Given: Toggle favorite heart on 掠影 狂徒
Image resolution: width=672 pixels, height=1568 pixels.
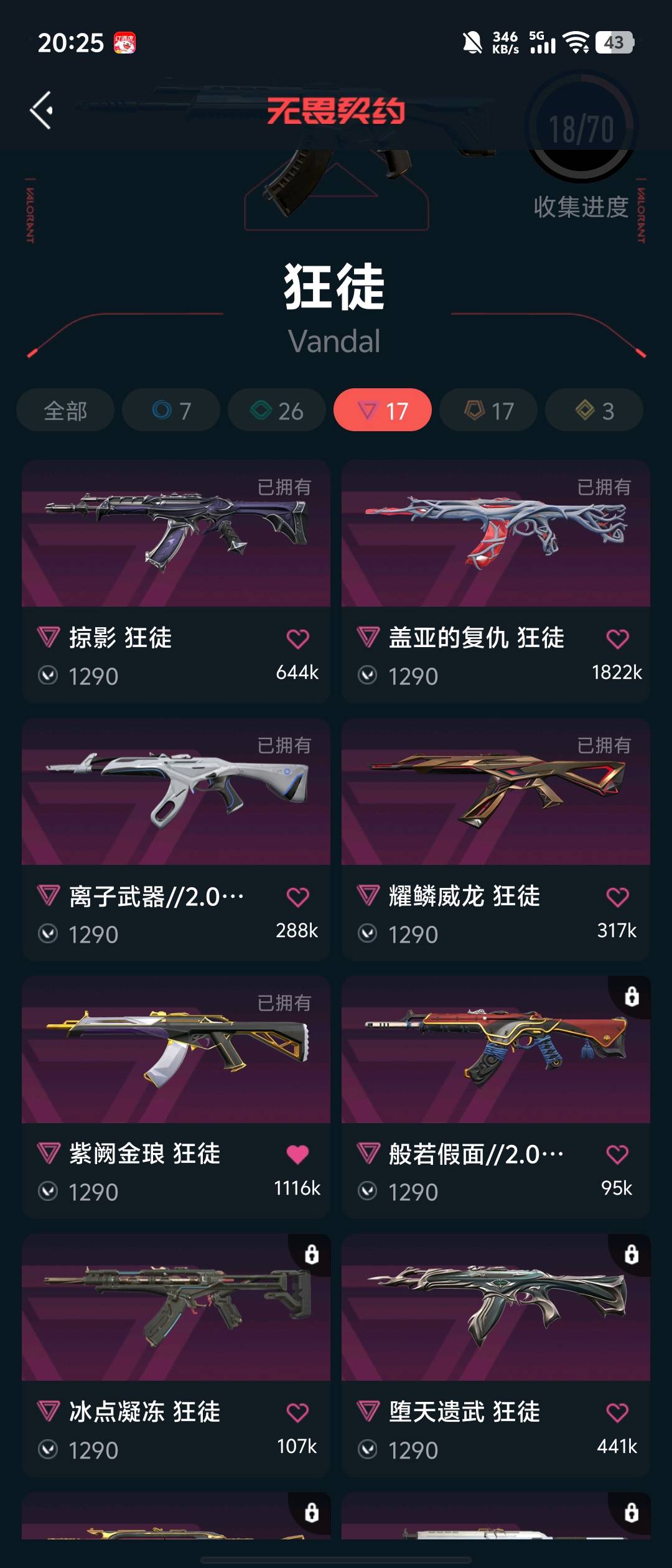Looking at the screenshot, I should [297, 639].
